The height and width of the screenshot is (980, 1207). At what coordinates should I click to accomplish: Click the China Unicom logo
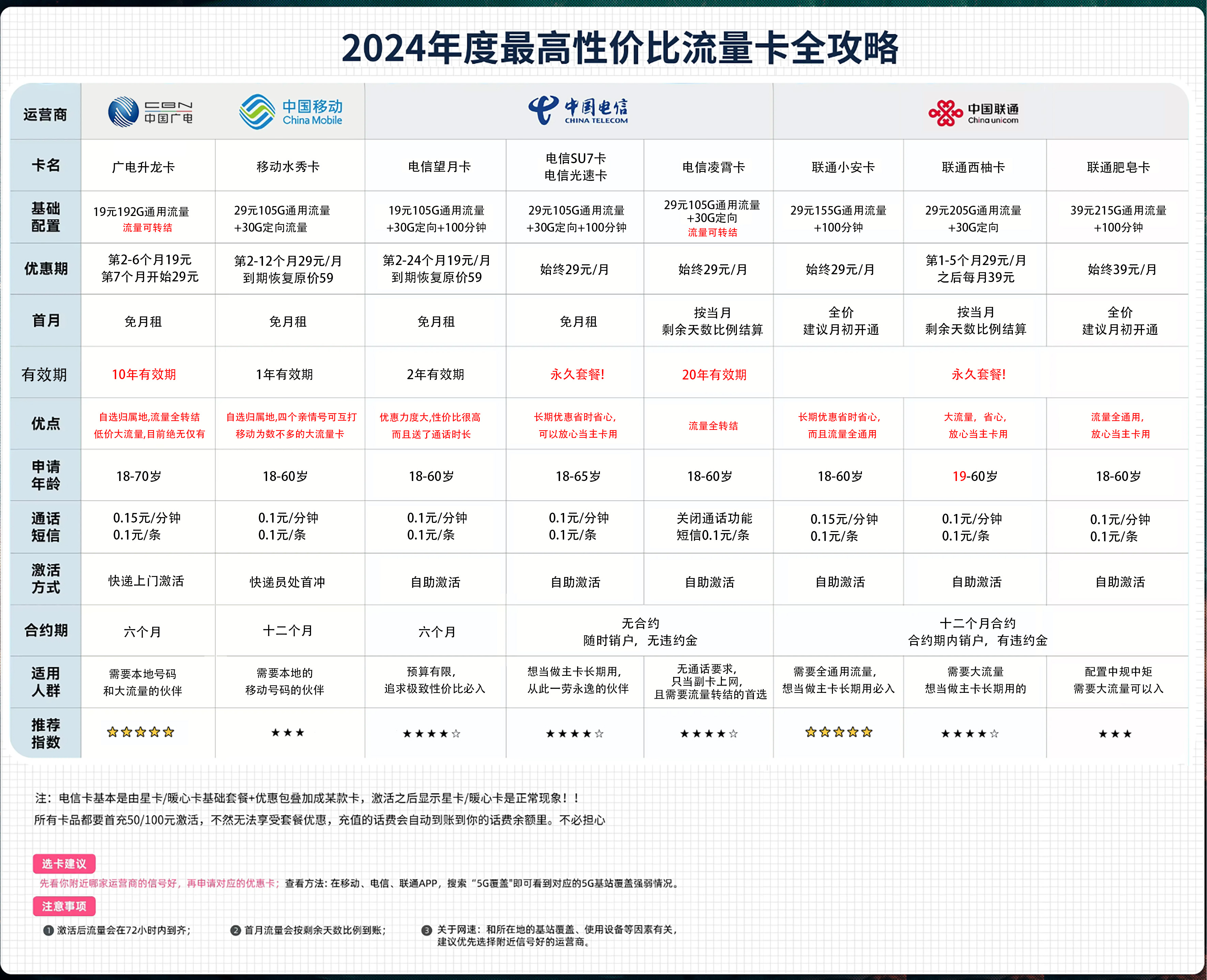click(x=973, y=113)
